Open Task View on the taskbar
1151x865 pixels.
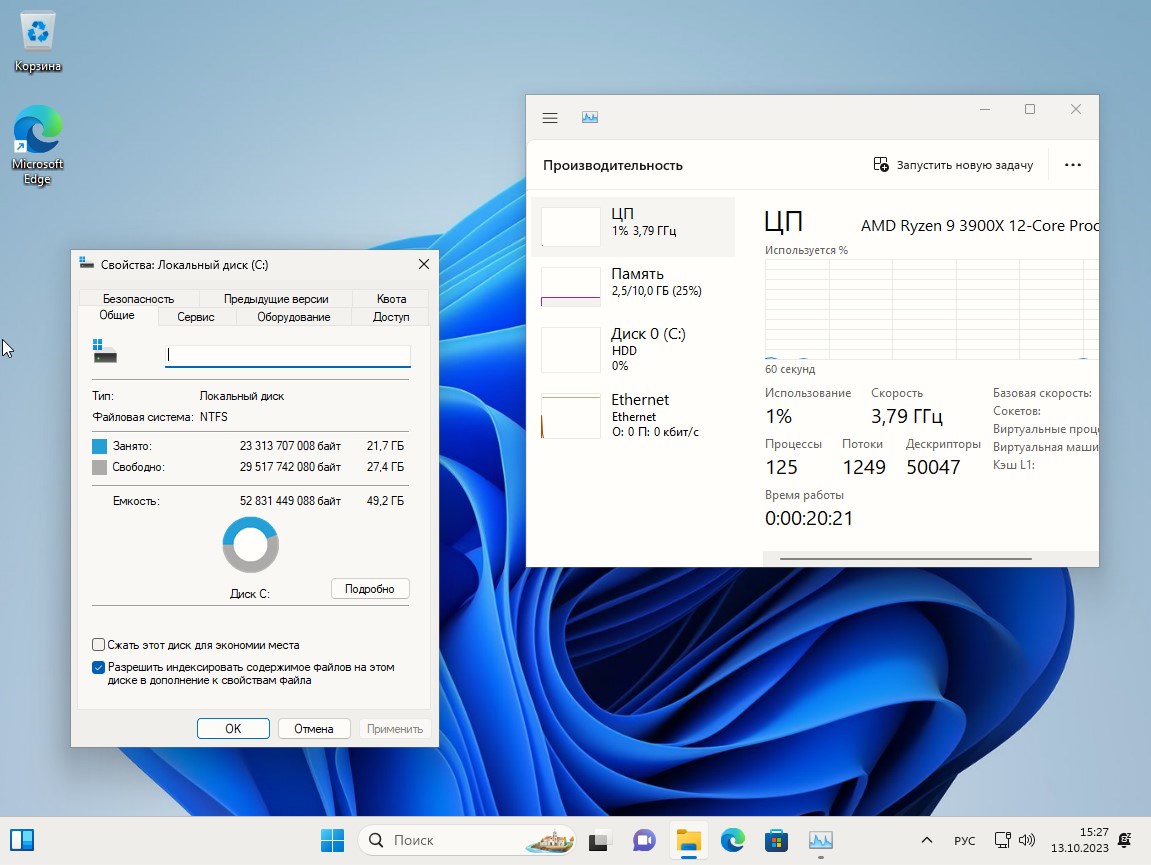coord(599,840)
